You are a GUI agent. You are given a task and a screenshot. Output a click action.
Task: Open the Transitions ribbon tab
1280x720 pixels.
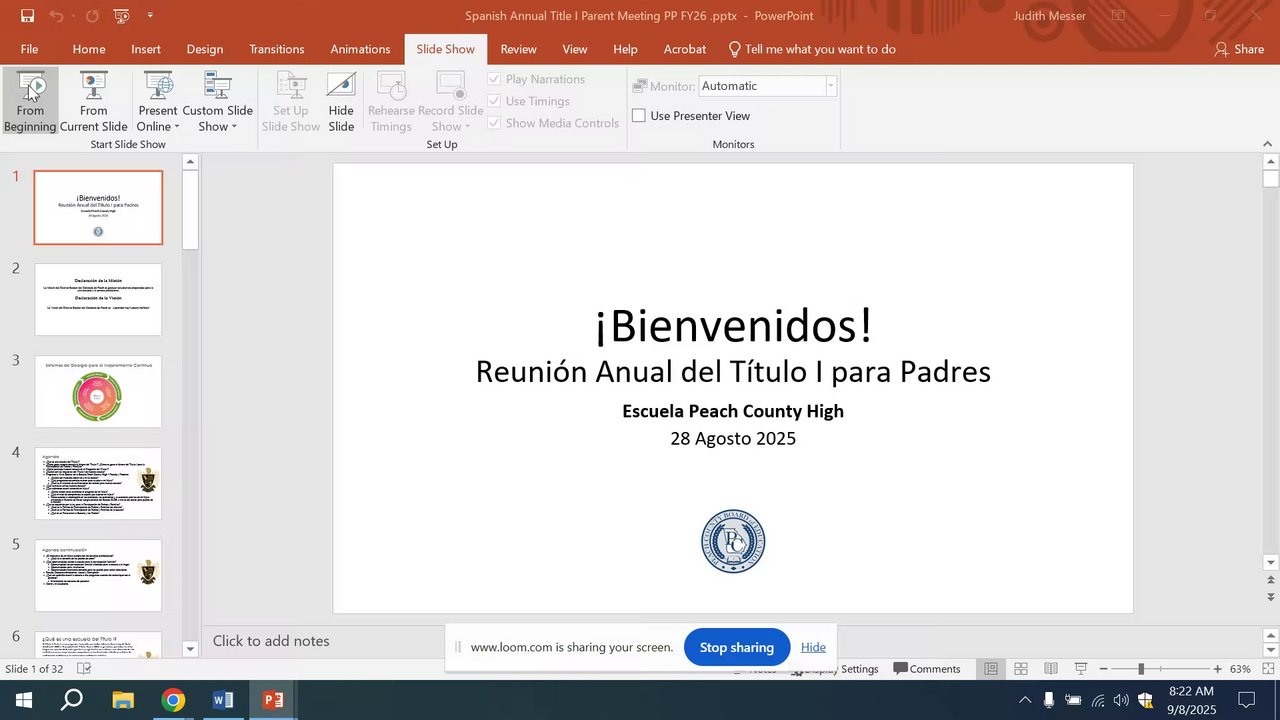click(276, 49)
